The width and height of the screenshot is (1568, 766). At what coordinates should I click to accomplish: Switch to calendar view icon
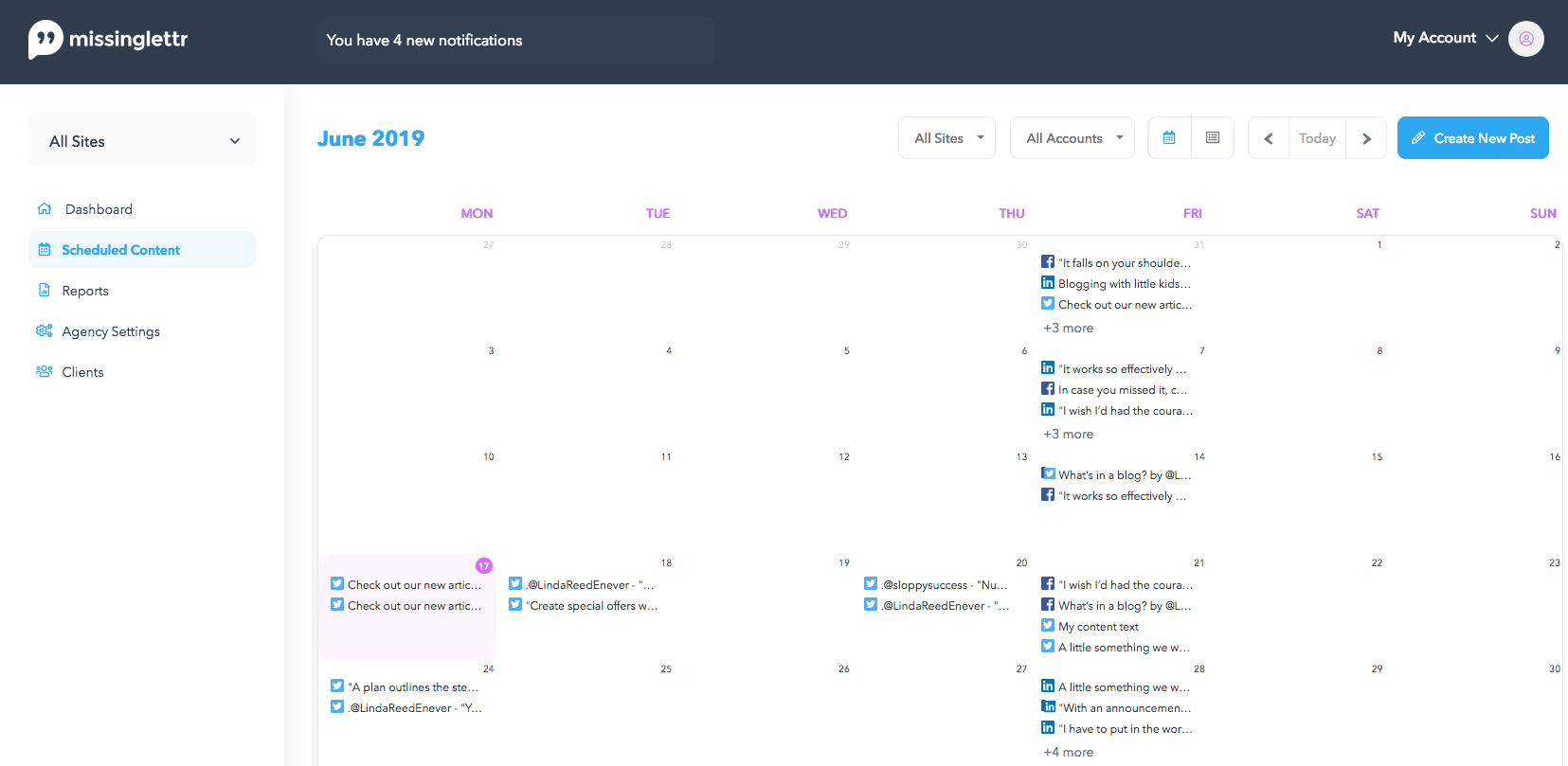[1169, 138]
